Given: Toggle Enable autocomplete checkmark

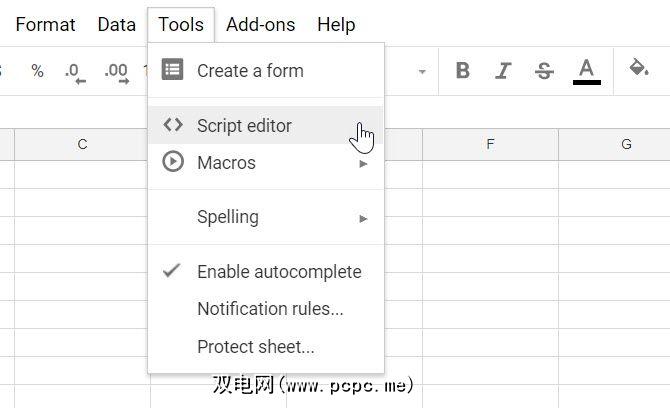Looking at the screenshot, I should [x=173, y=271].
